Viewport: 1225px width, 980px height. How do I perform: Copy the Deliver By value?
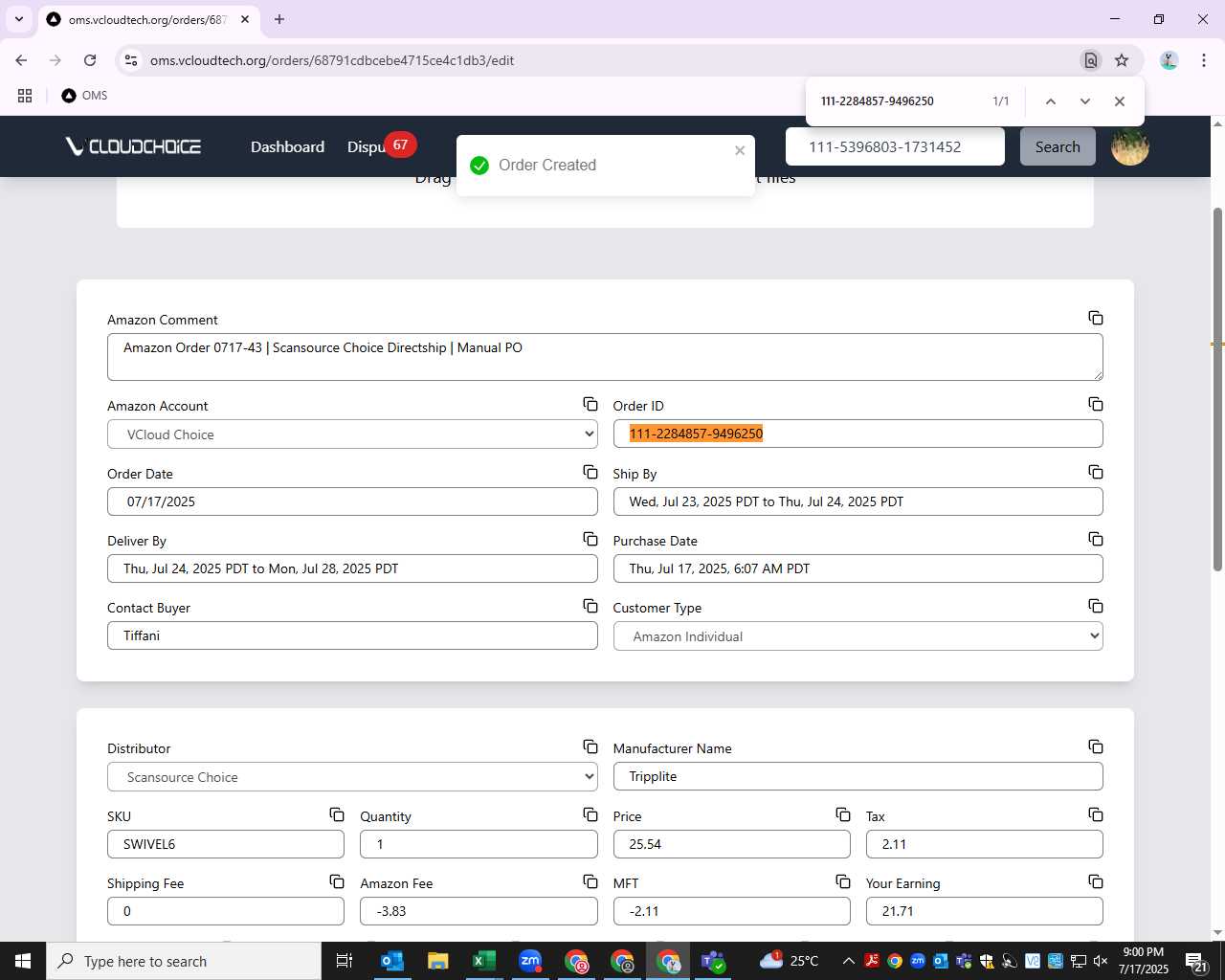point(590,539)
